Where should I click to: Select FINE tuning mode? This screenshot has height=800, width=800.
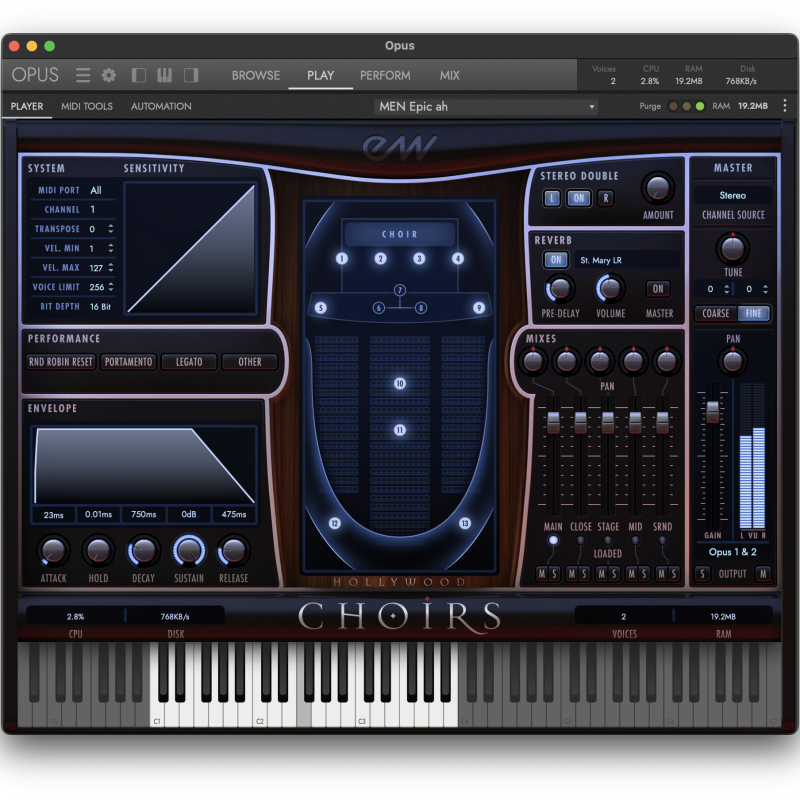point(754,313)
